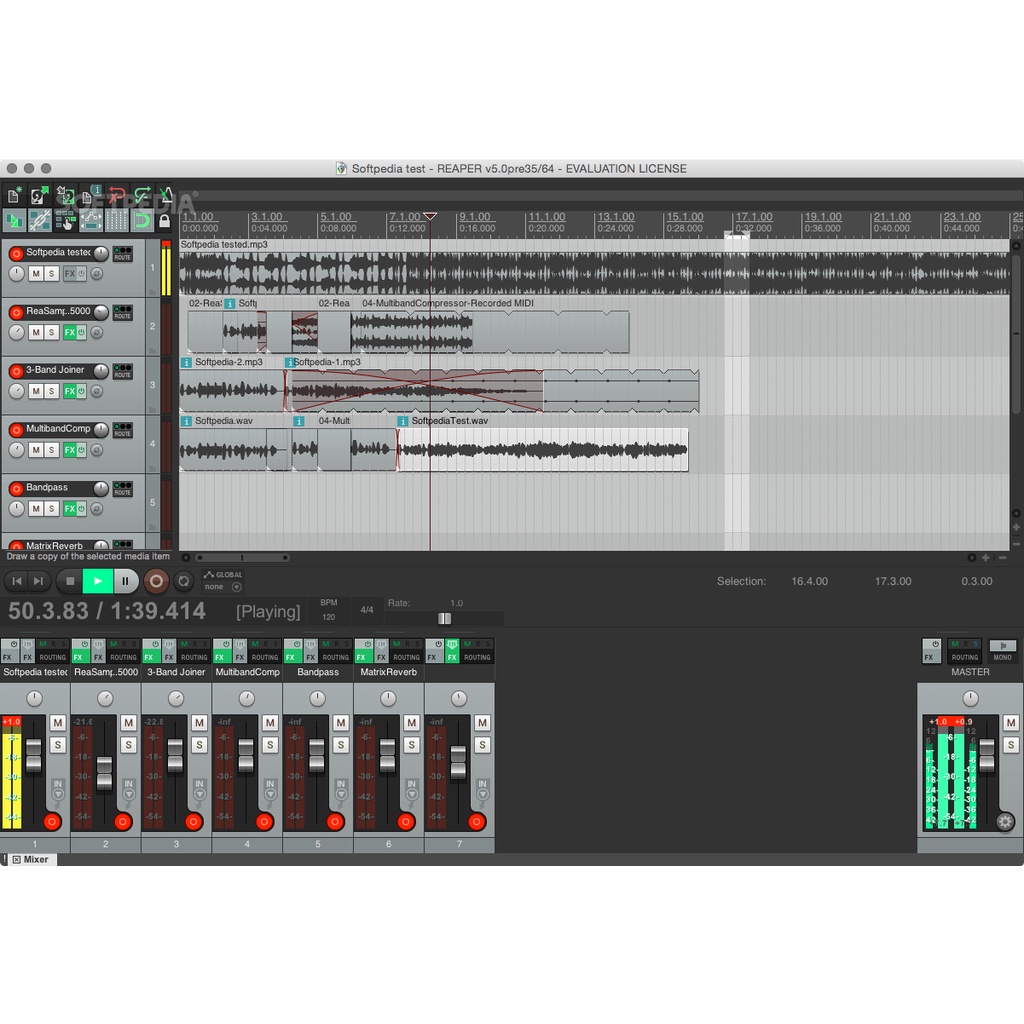Click the MONO button on Master
1024x1024 pixels.
coord(1002,651)
